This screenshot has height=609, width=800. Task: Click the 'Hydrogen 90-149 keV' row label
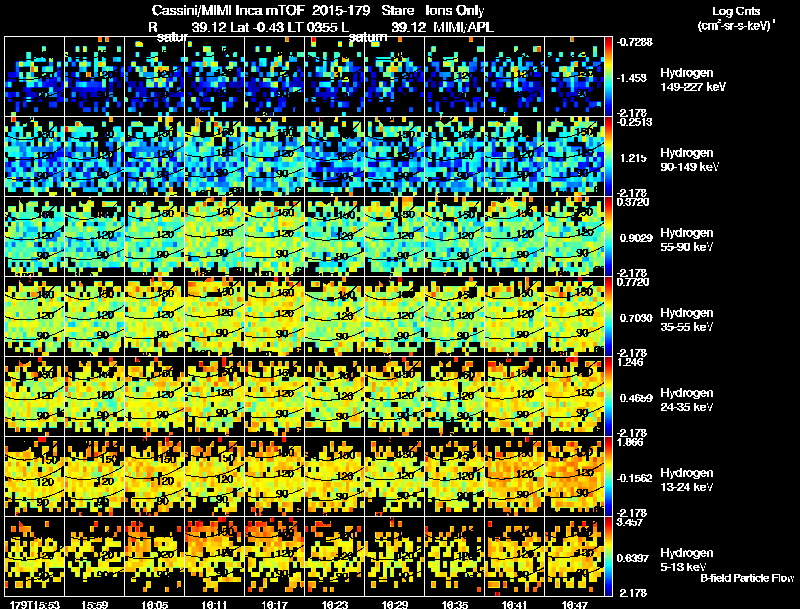(689, 160)
